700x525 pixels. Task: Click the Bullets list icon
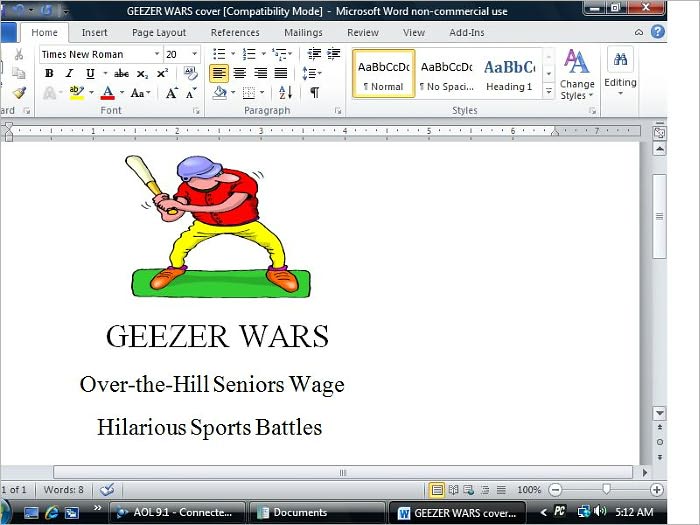coord(219,54)
